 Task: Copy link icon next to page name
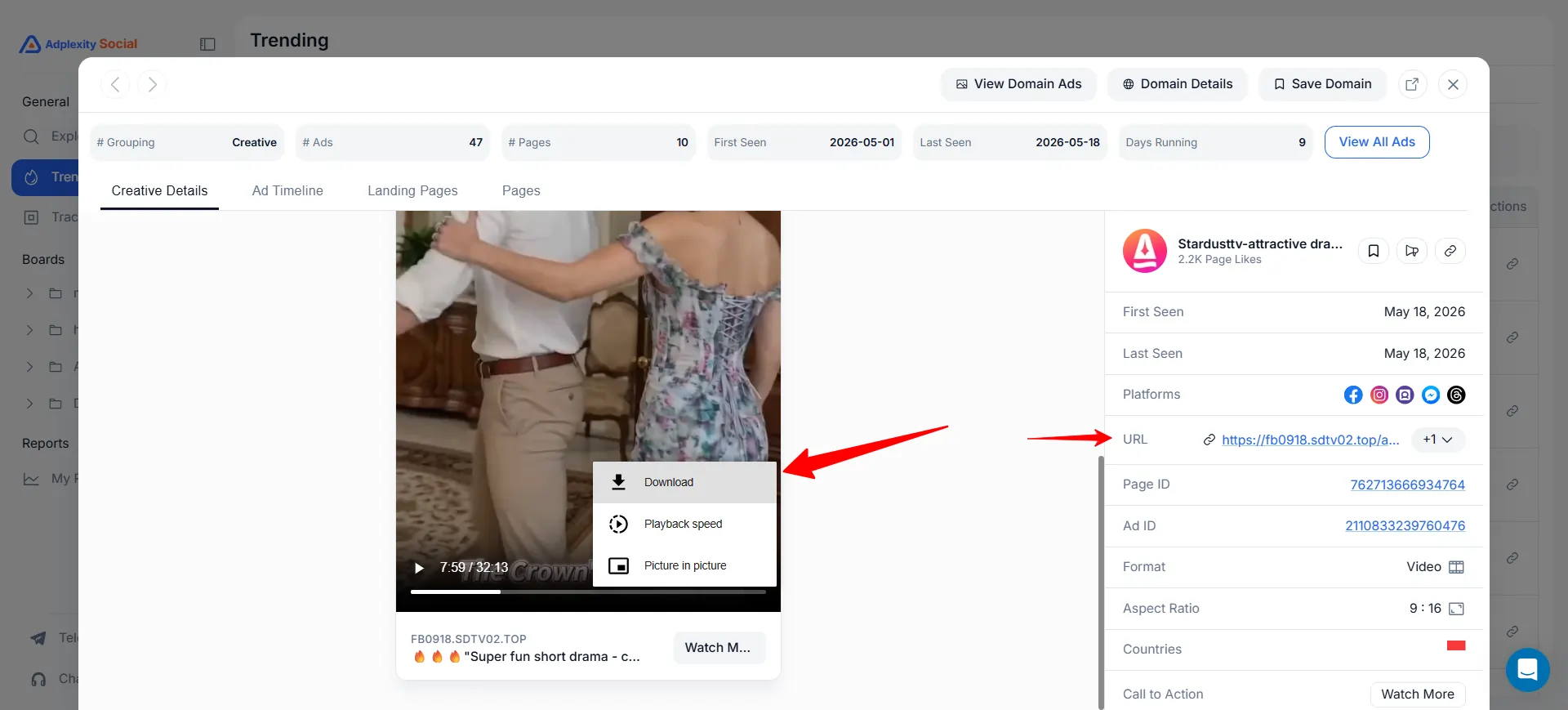1450,251
